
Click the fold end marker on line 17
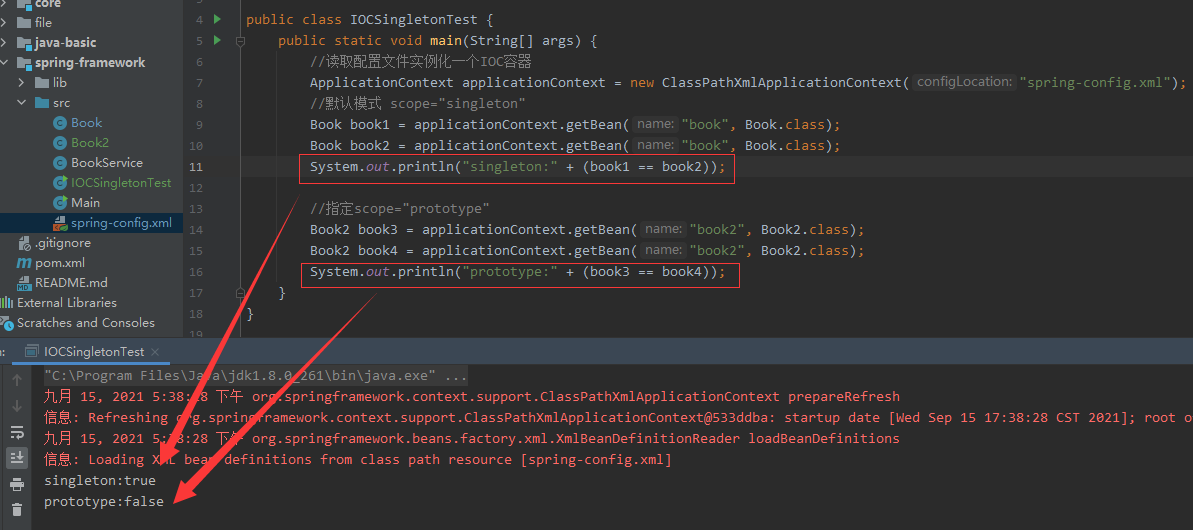[240, 293]
